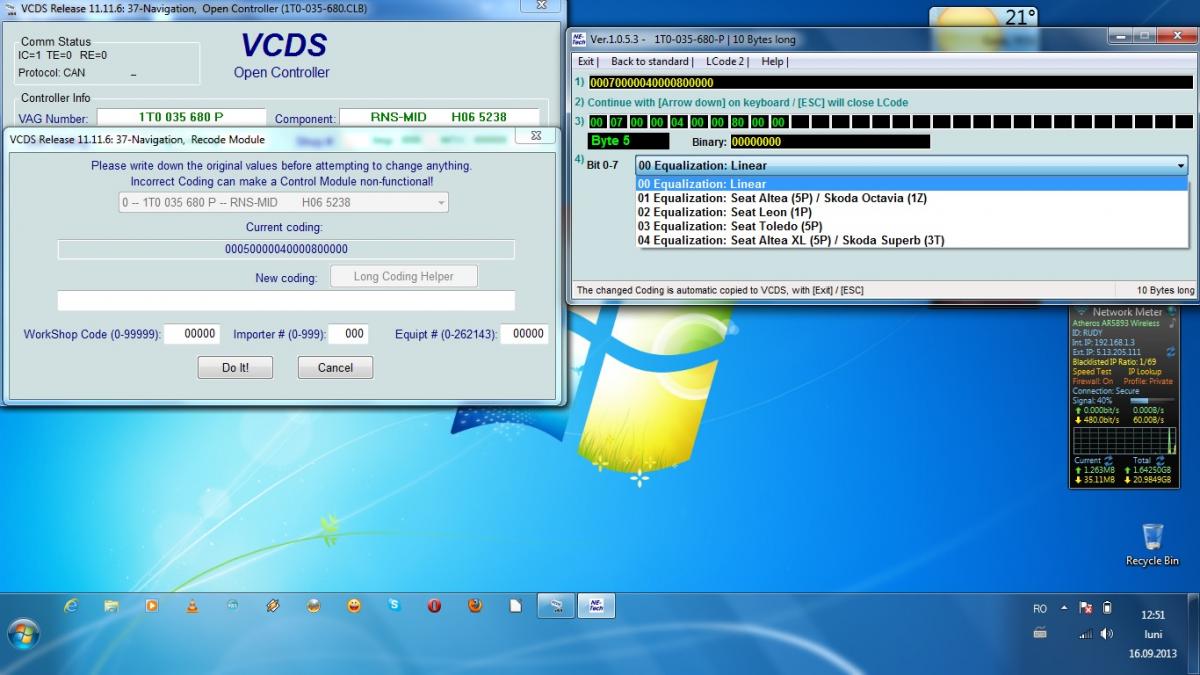Expand the Bit 0-7 equalization dropdown arrow
The image size is (1200, 675).
pyautogui.click(x=1181, y=166)
